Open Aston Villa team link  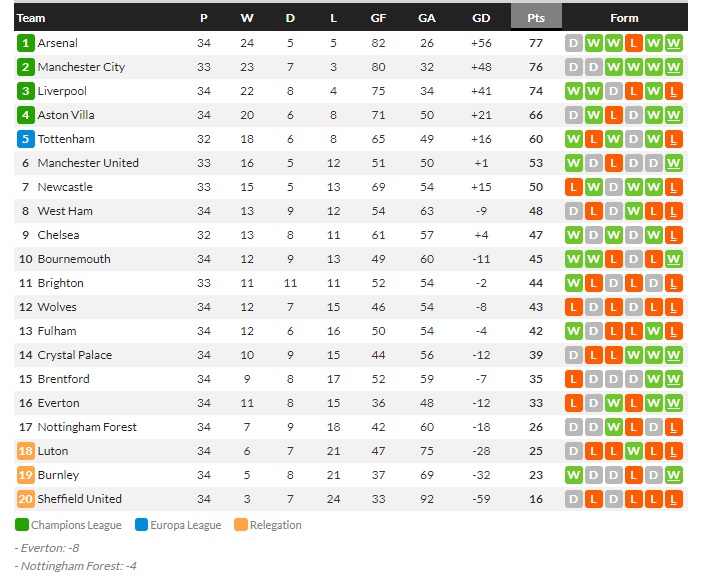[x=66, y=115]
